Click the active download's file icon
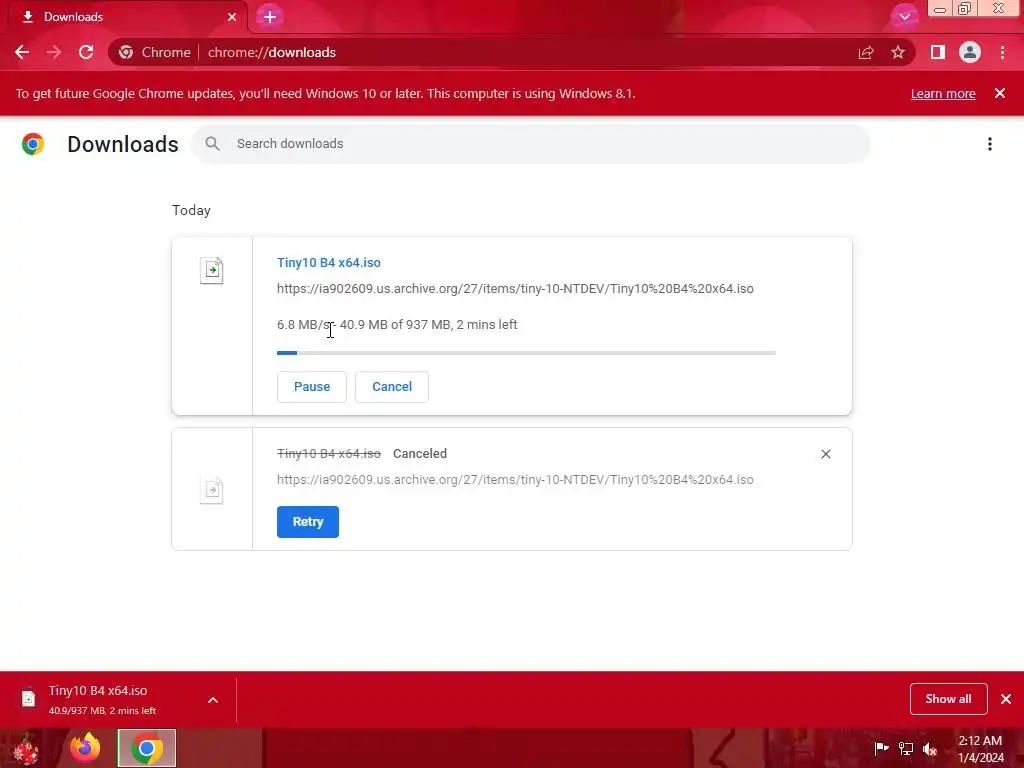 point(212,270)
